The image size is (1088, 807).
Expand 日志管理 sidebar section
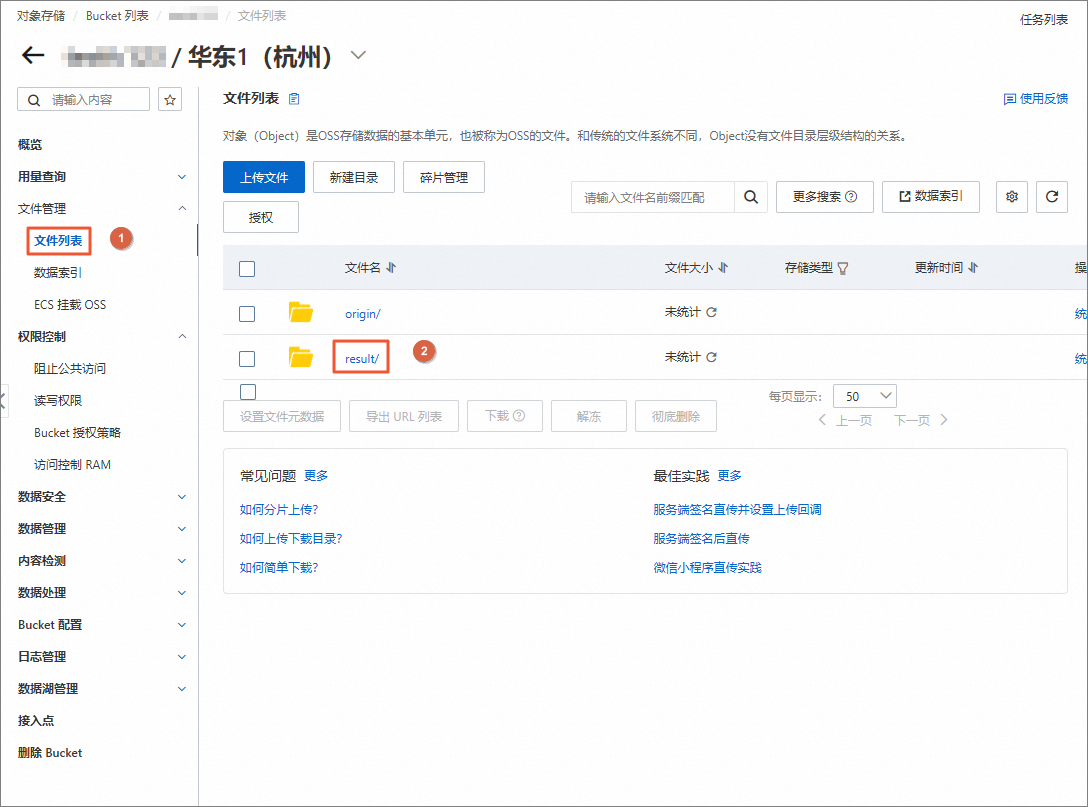182,656
